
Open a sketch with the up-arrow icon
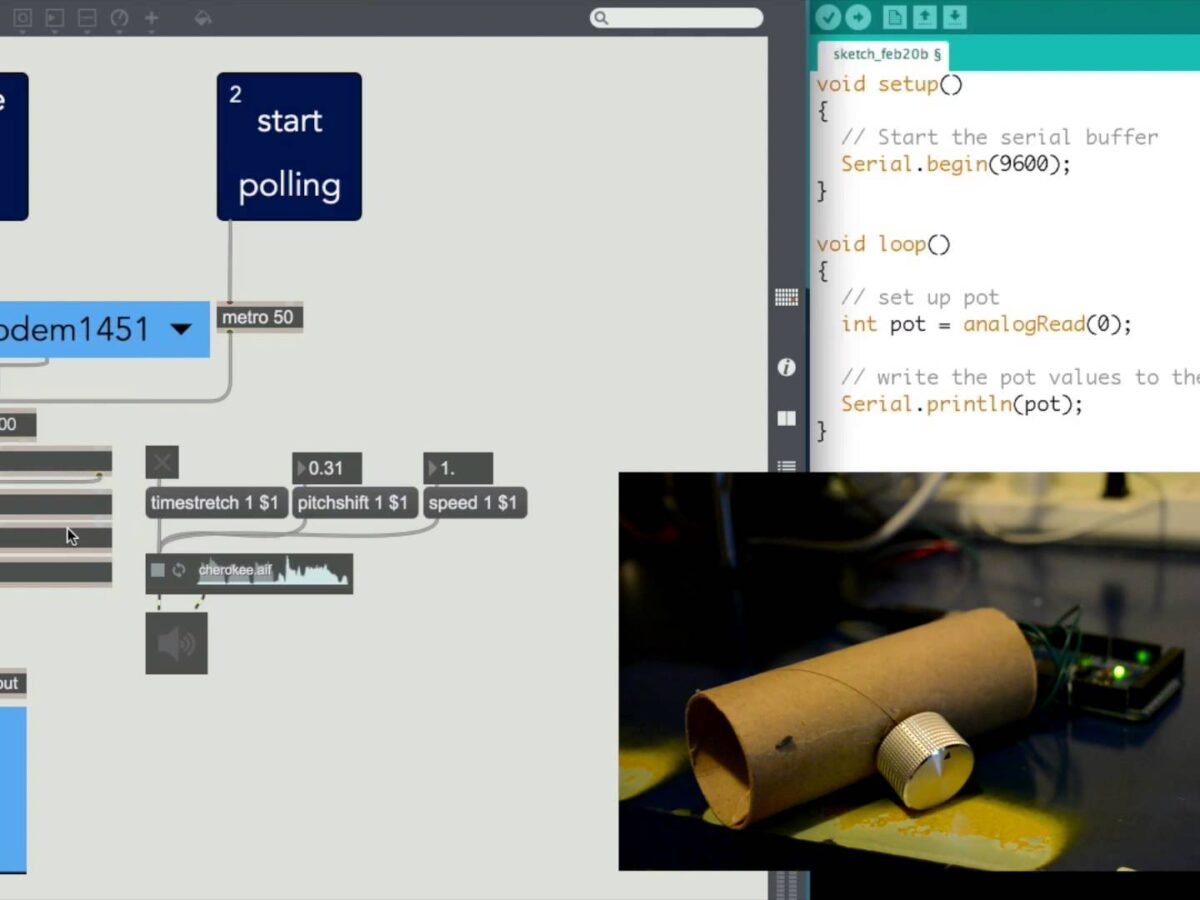925,17
